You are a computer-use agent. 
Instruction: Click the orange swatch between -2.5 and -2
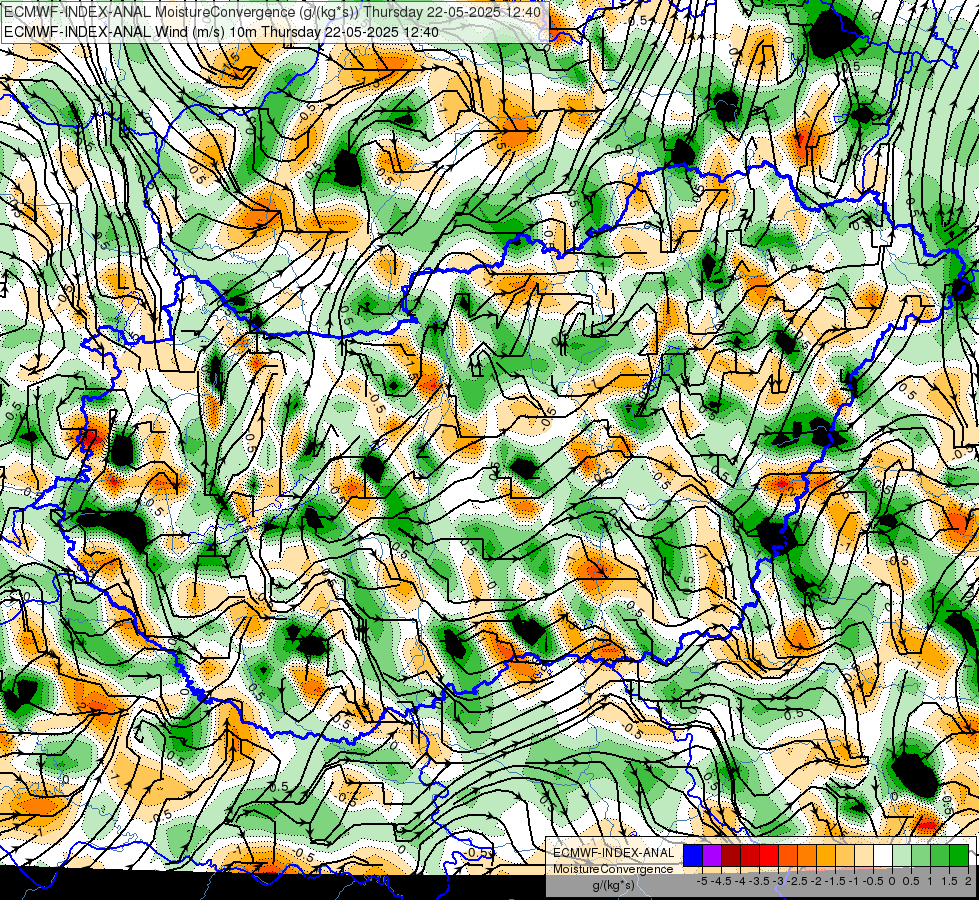pyautogui.click(x=807, y=855)
